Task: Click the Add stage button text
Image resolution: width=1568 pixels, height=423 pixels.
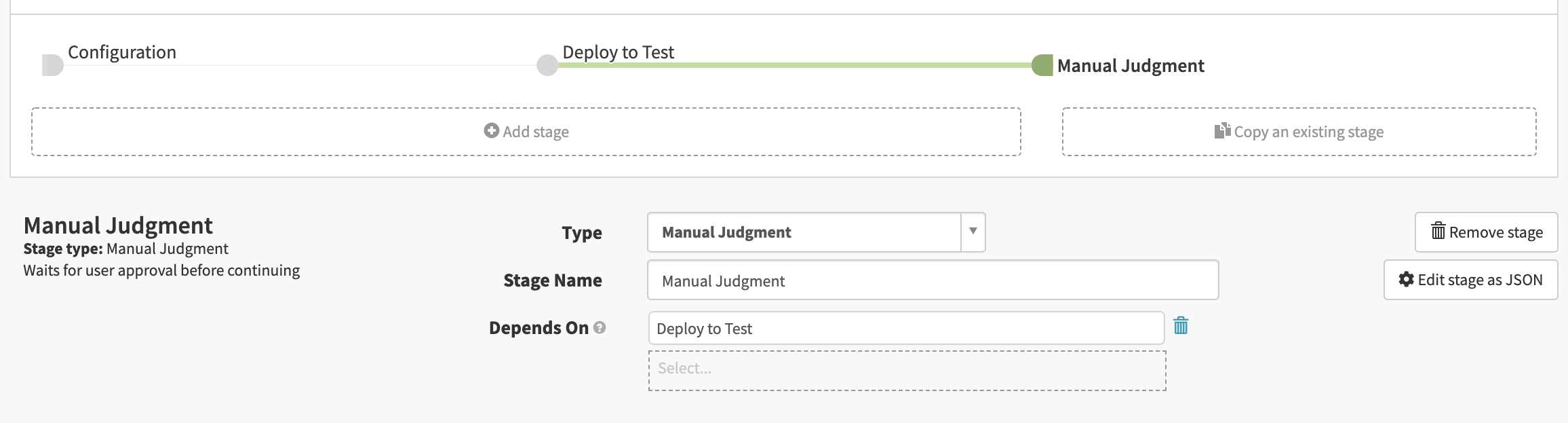Action: pyautogui.click(x=536, y=132)
